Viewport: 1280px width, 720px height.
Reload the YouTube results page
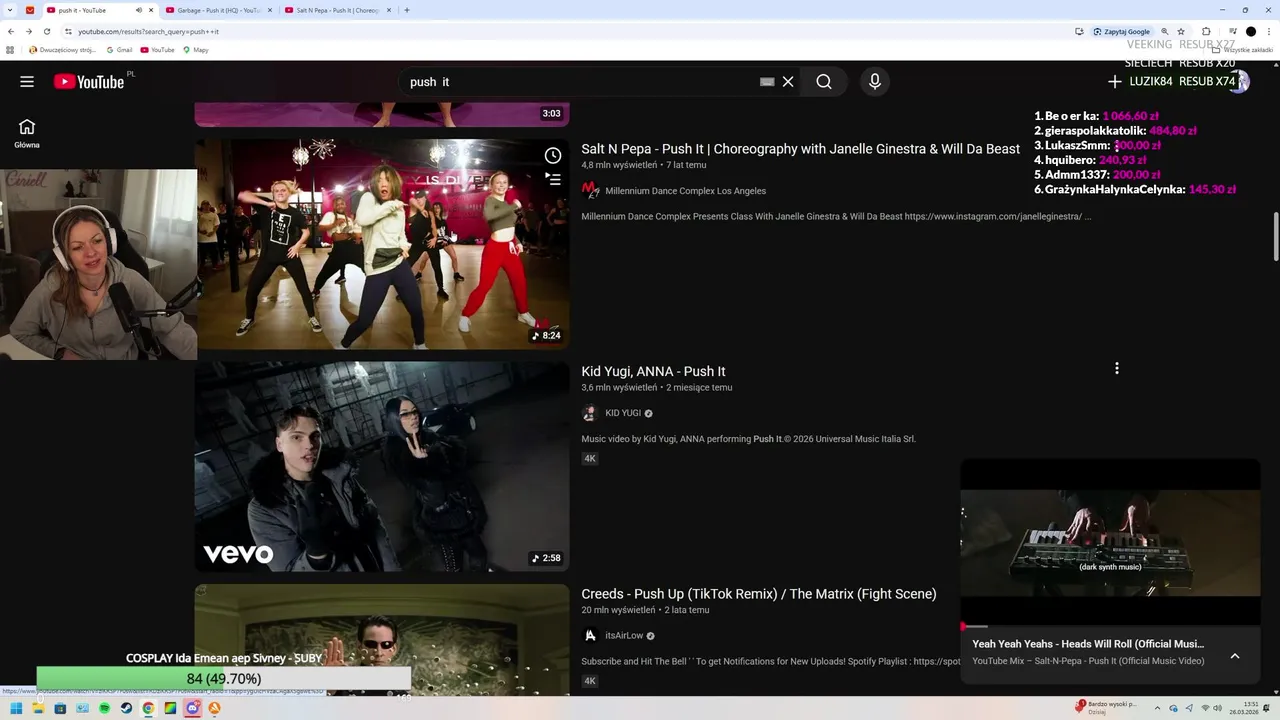(46, 31)
